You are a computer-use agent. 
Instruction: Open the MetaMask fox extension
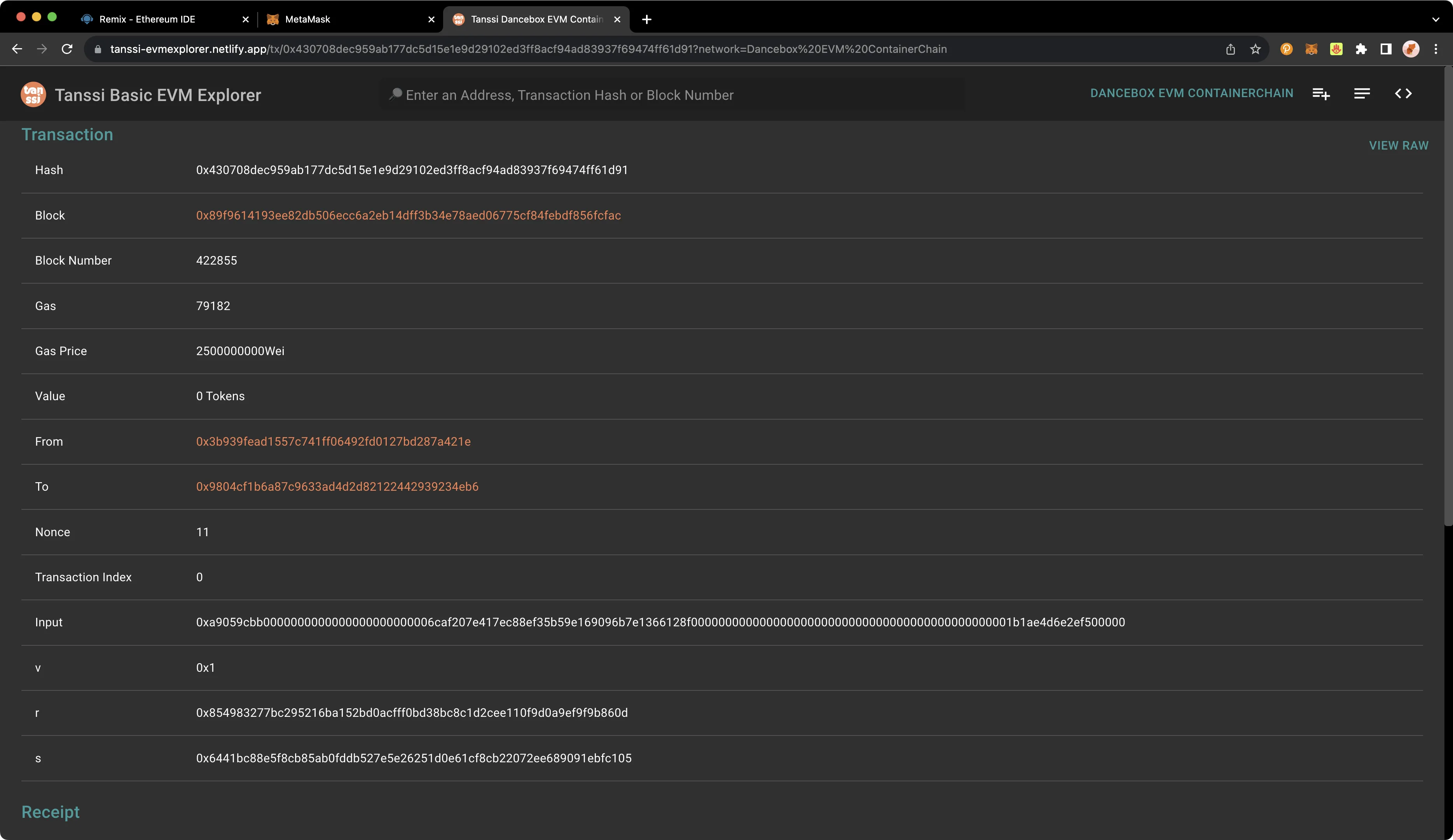1311,49
